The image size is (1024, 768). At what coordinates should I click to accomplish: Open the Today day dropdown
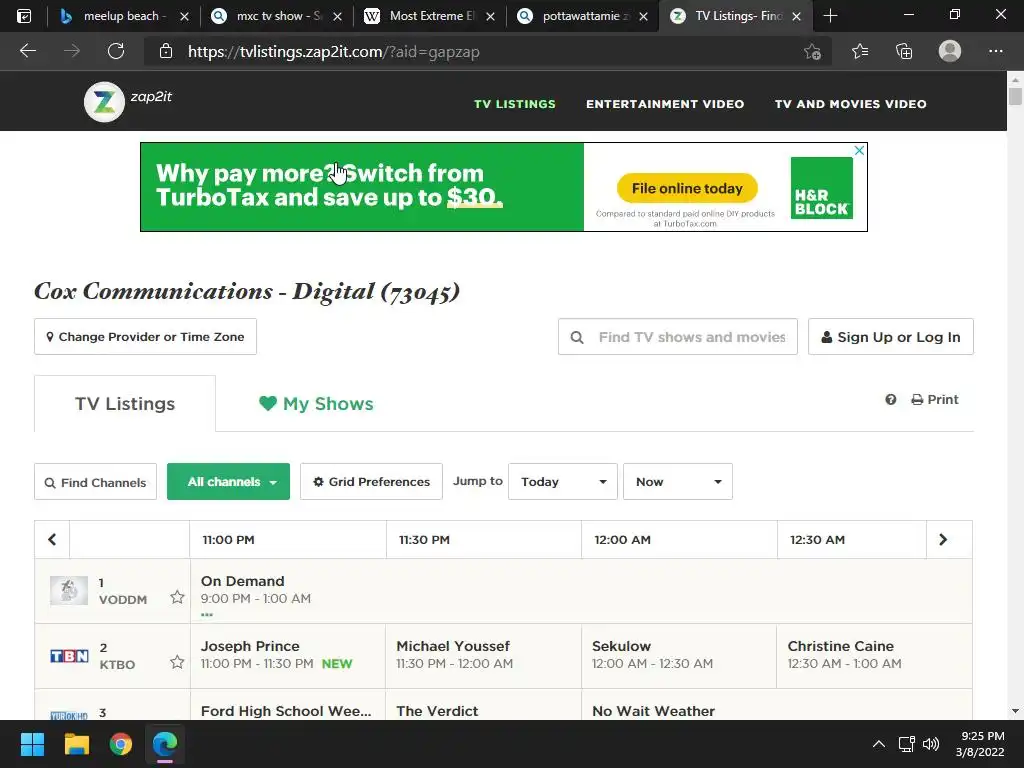(x=563, y=482)
